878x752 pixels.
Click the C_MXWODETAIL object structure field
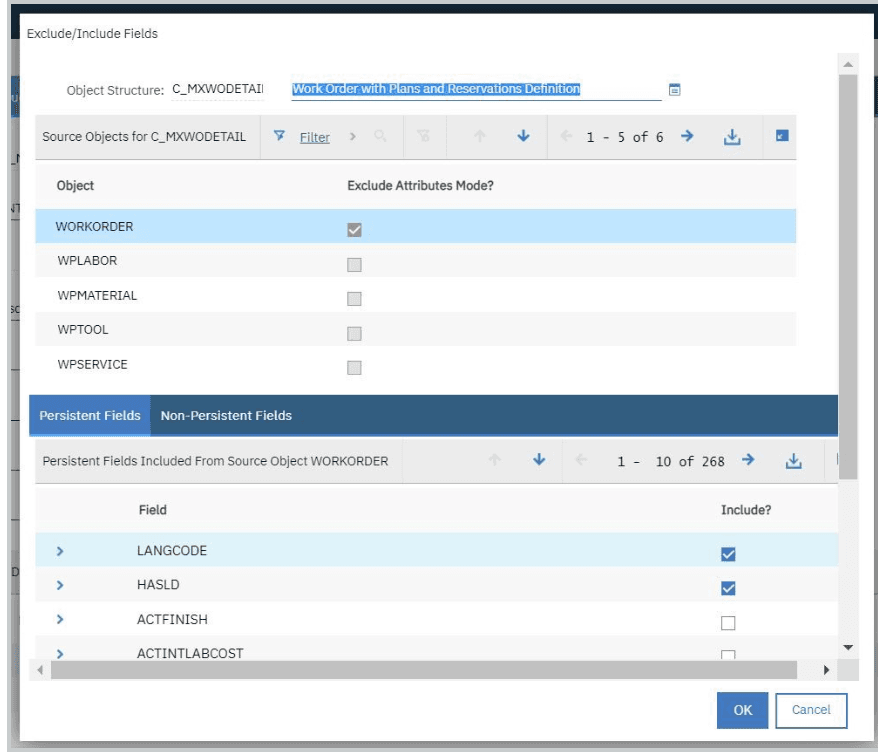coord(217,89)
